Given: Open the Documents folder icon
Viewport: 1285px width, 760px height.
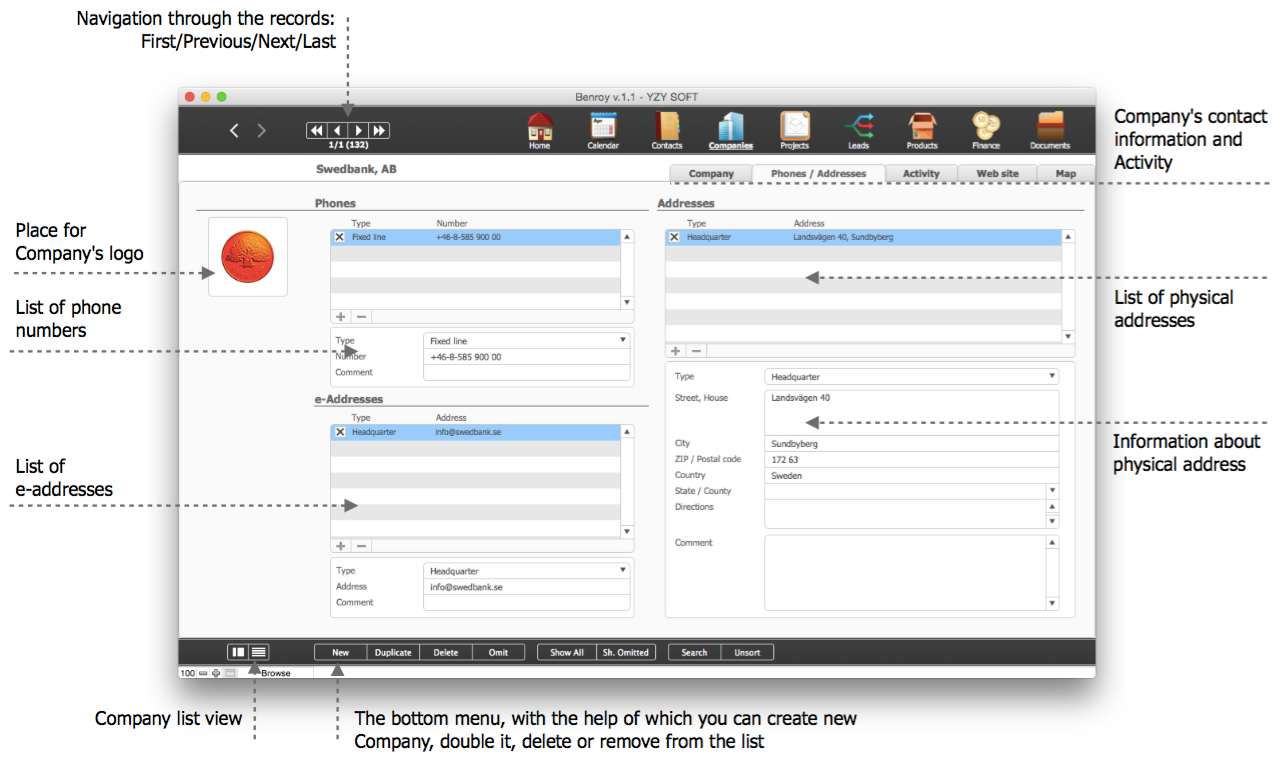Looking at the screenshot, I should pyautogui.click(x=1050, y=127).
